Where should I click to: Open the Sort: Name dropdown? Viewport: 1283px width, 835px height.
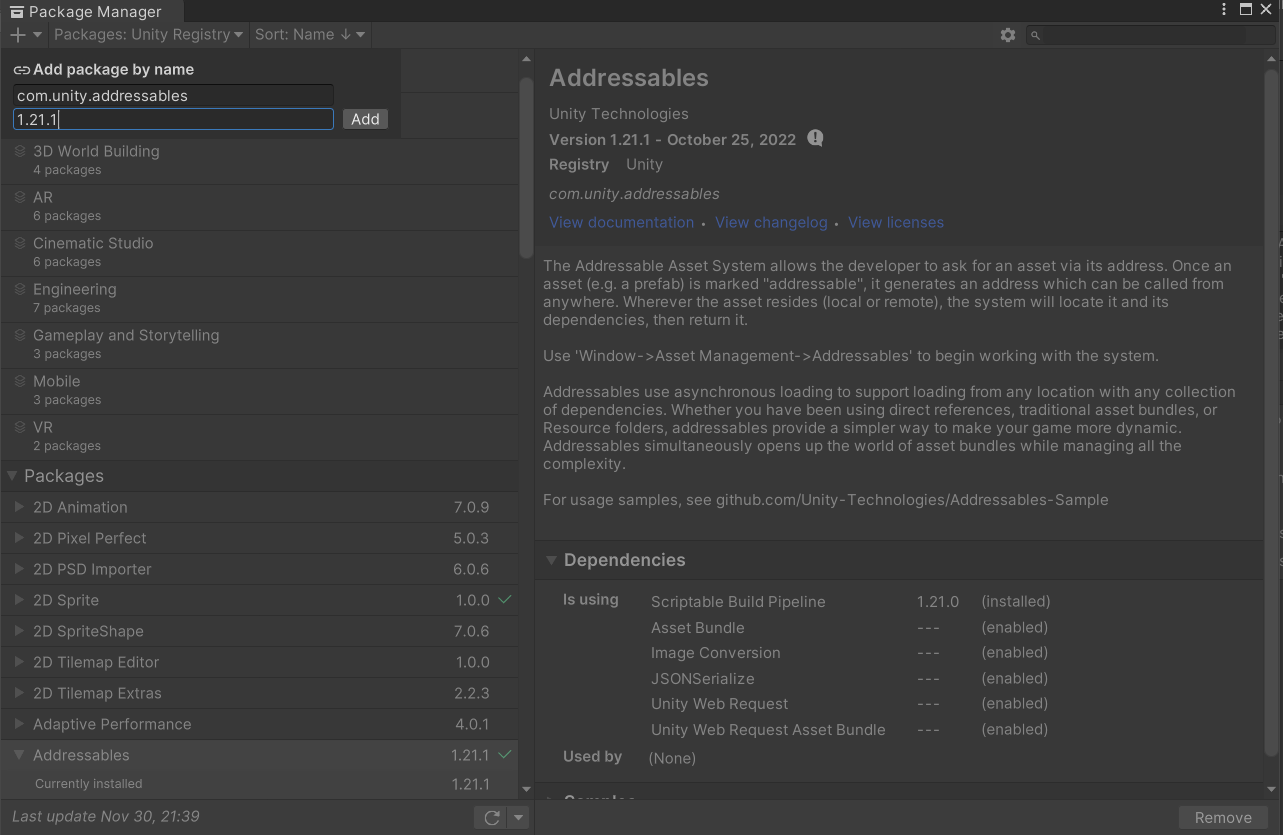click(310, 35)
